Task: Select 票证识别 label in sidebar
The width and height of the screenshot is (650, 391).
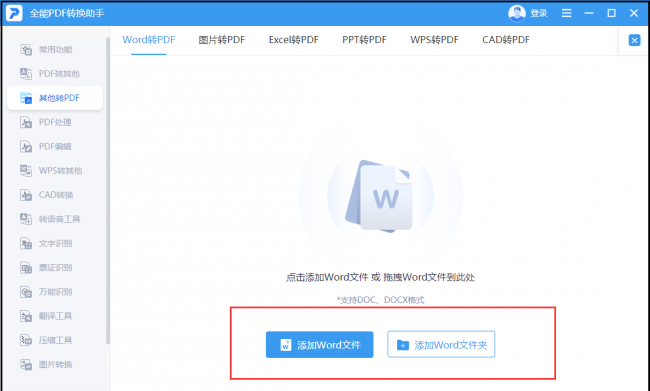Action: click(56, 267)
